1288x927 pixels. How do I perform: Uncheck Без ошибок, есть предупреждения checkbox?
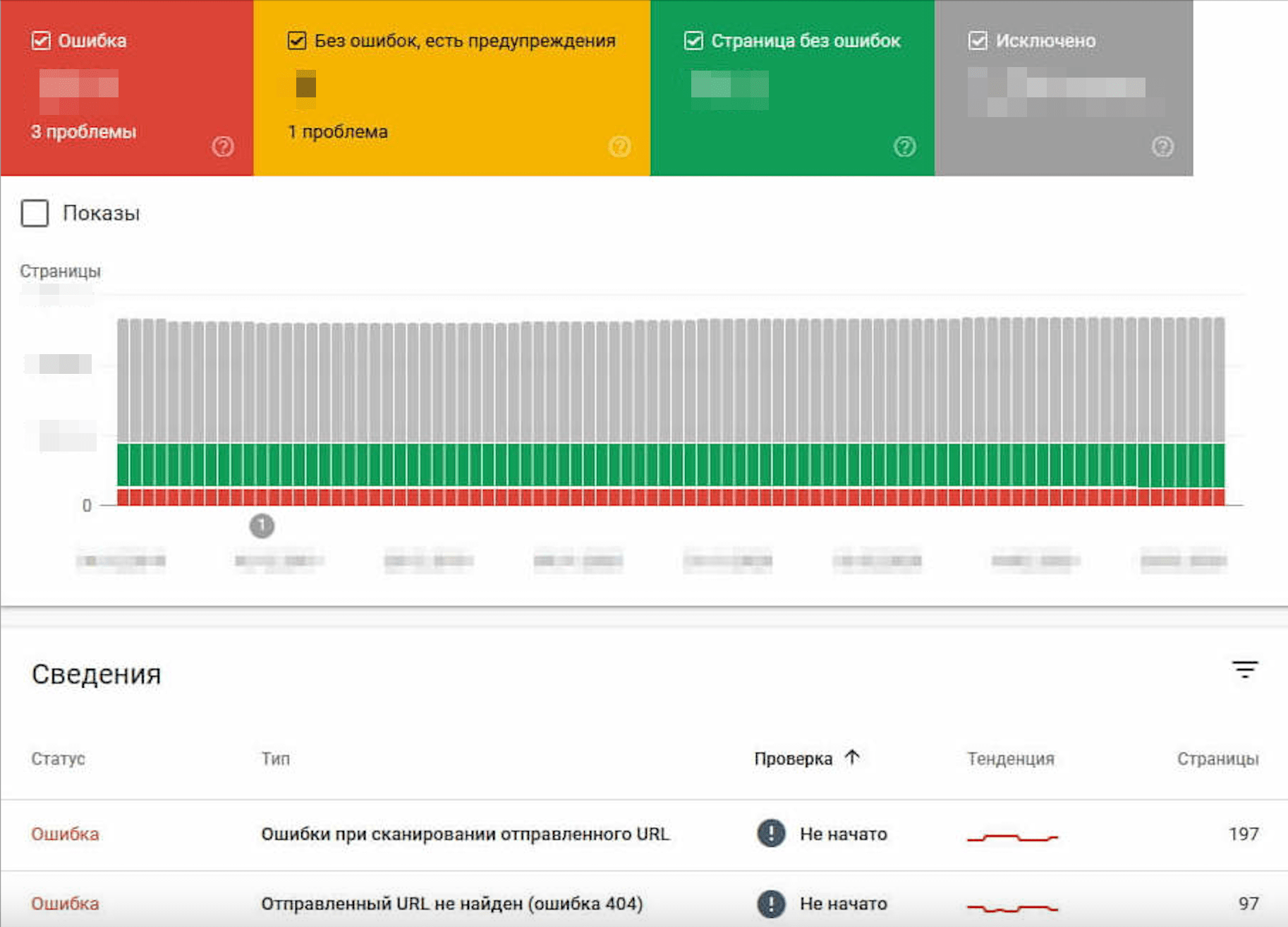click(297, 41)
